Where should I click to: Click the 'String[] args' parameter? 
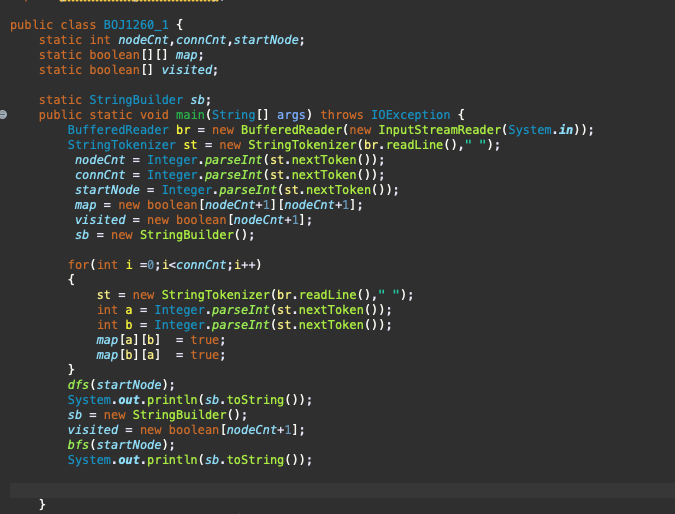tap(258, 115)
